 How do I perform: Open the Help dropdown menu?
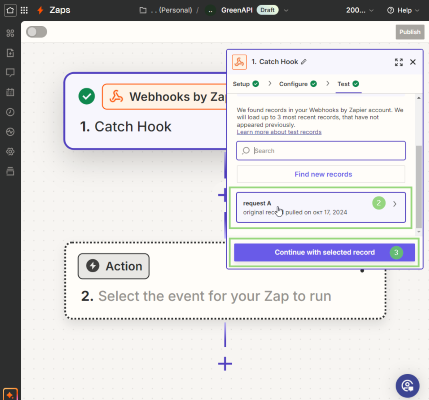[403, 10]
